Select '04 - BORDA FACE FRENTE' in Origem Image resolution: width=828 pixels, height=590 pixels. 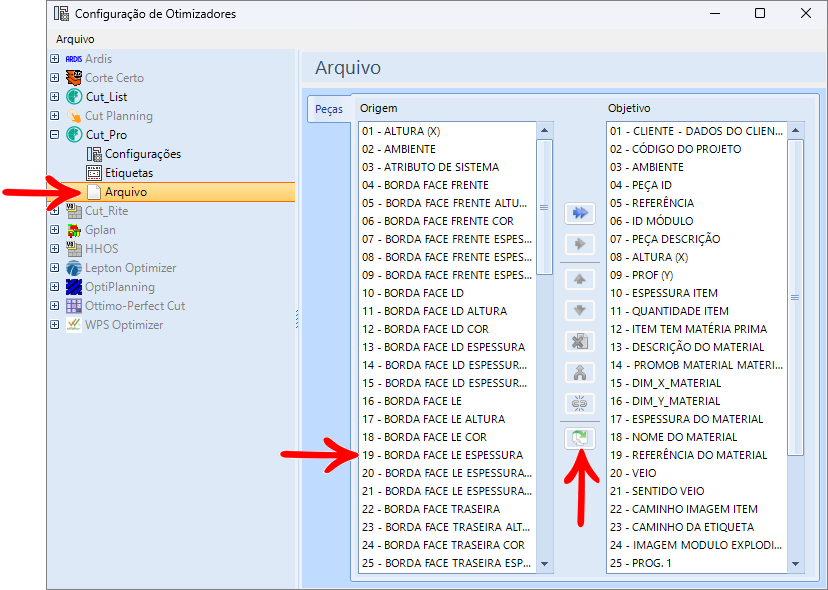coord(447,185)
